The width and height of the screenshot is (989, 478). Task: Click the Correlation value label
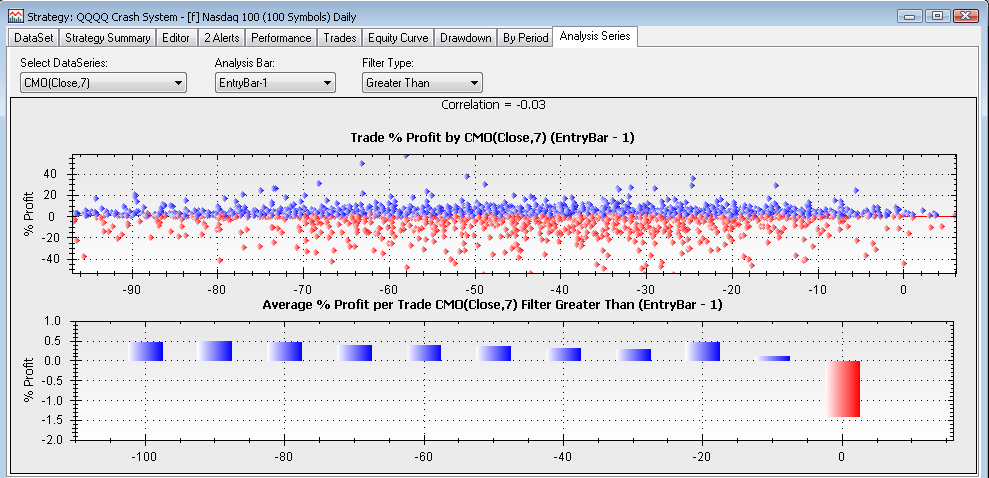point(493,104)
